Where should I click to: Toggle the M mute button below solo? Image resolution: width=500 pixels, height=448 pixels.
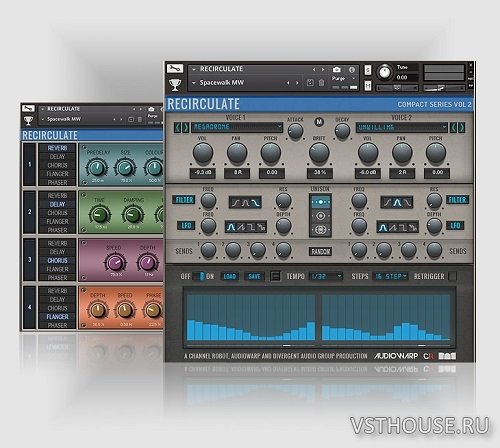(x=368, y=86)
